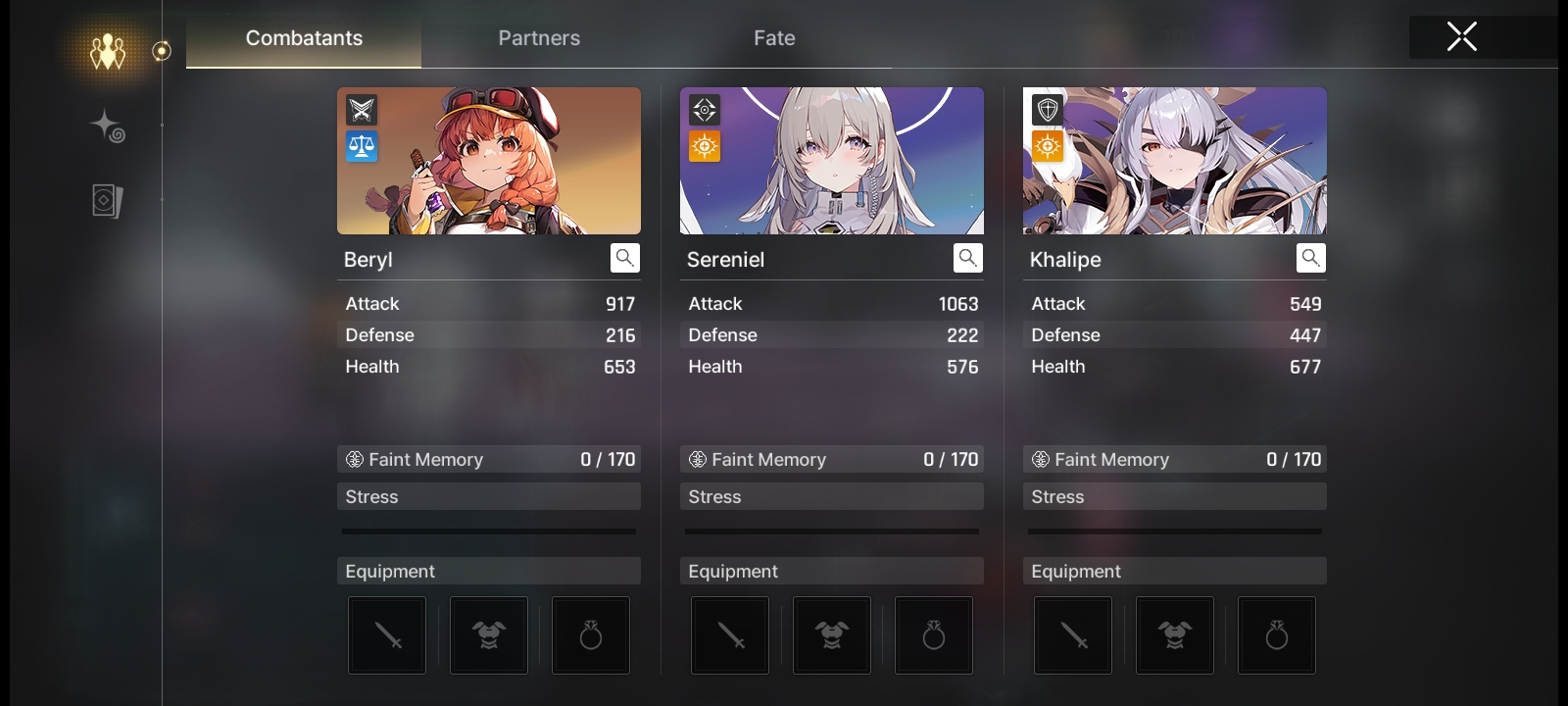
Task: Click Sereniel's character portrait
Action: [832, 161]
